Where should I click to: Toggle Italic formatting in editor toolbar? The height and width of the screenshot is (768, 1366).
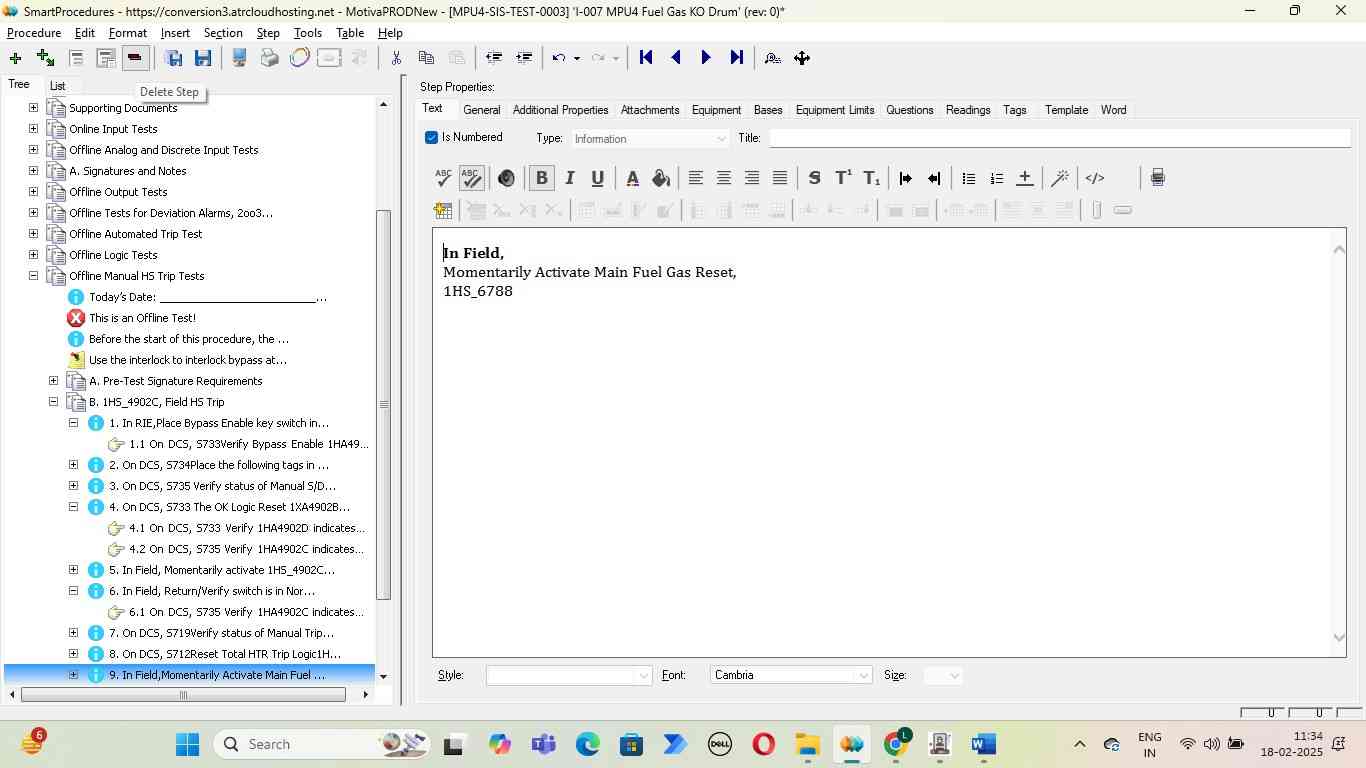pos(569,179)
